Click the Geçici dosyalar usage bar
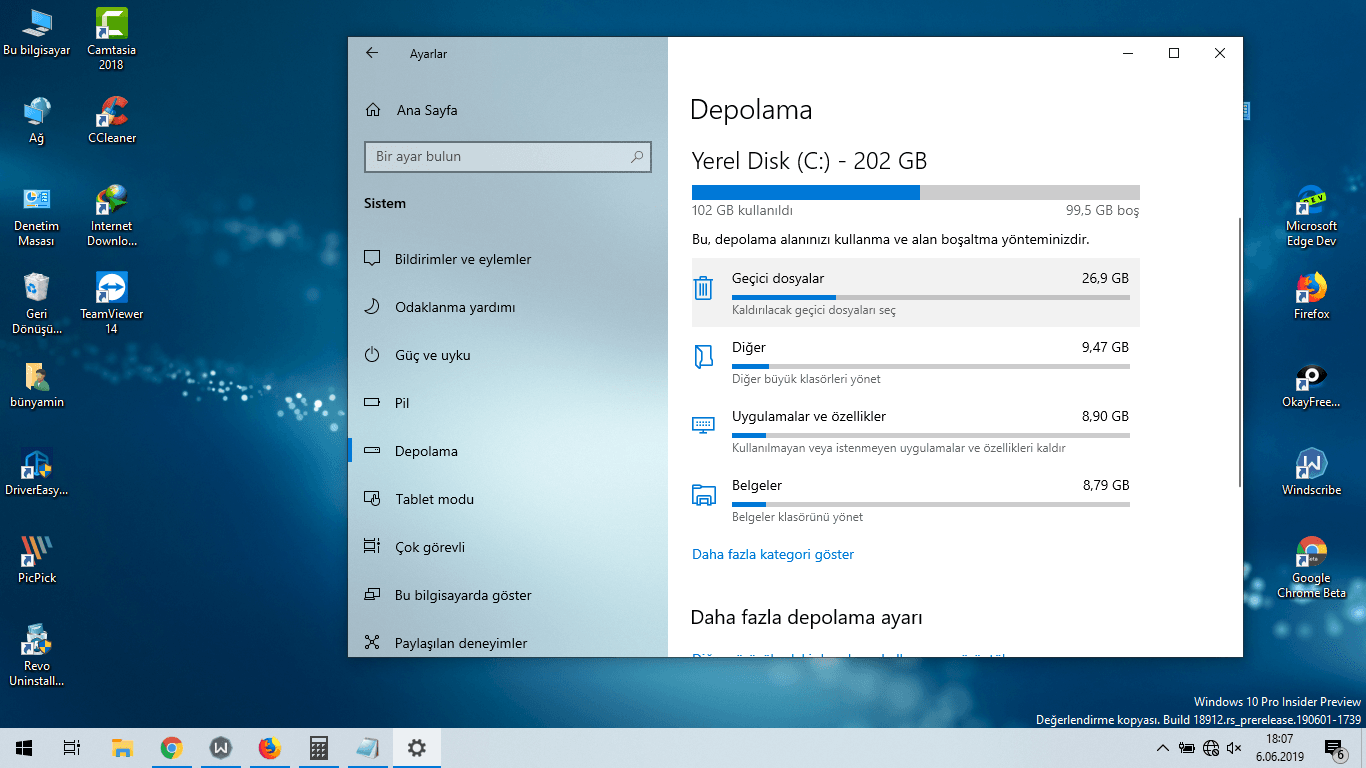 931,297
